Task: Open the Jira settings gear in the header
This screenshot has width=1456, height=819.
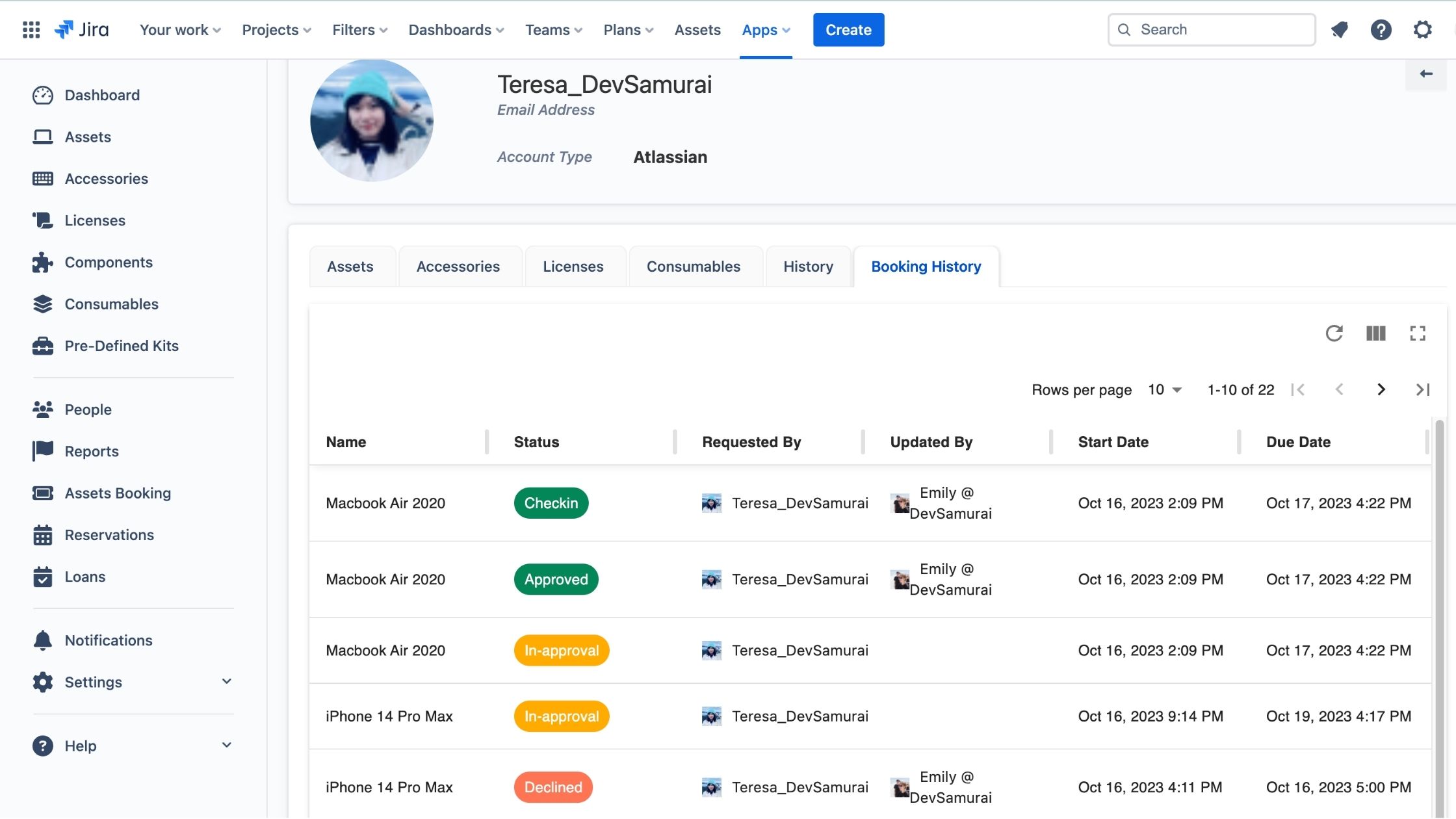Action: (1422, 30)
